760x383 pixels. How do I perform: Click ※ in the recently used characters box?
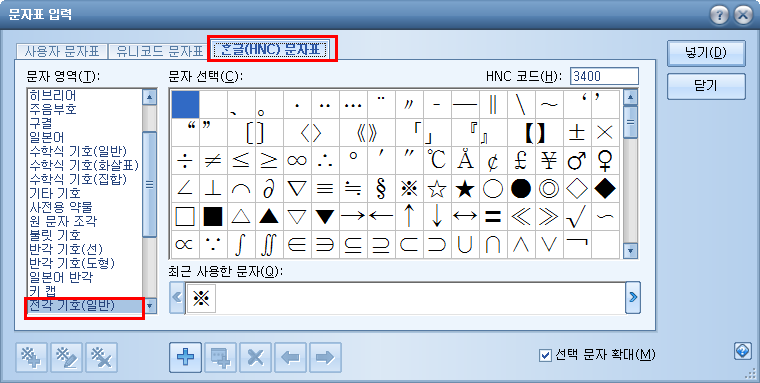tap(201, 298)
